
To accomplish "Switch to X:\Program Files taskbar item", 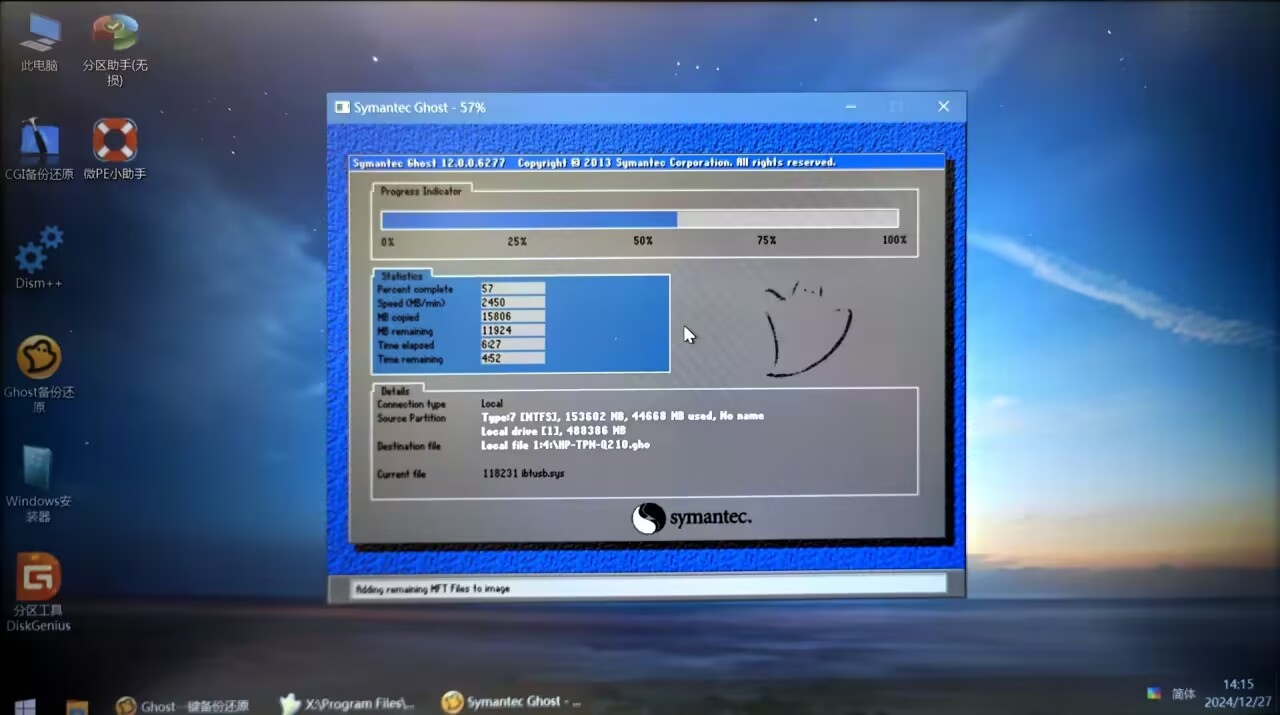I will [346, 703].
